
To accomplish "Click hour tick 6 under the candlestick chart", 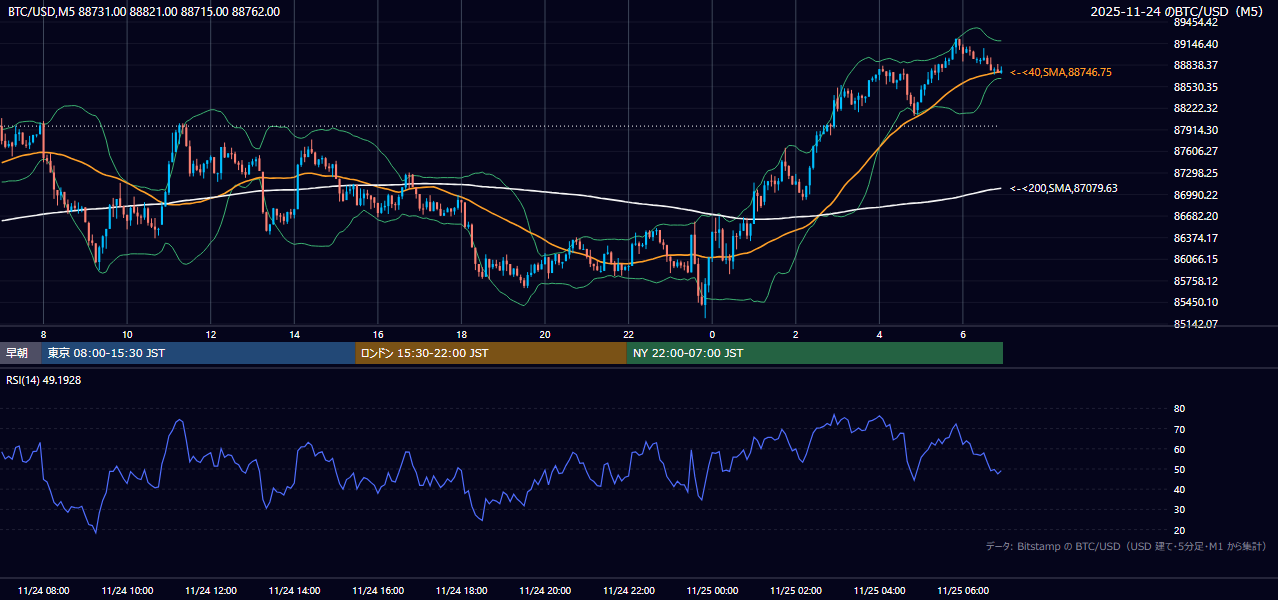I will pyautogui.click(x=963, y=334).
